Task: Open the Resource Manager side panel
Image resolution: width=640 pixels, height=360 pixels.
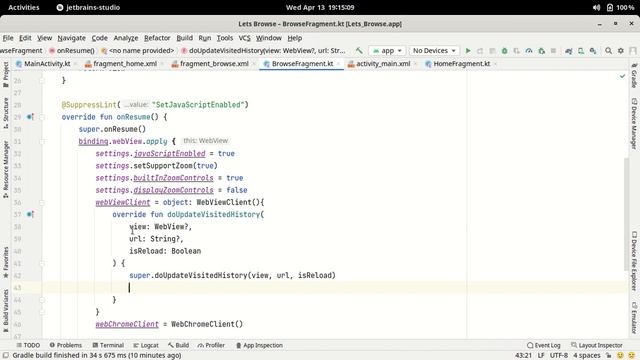Action: click(6, 169)
